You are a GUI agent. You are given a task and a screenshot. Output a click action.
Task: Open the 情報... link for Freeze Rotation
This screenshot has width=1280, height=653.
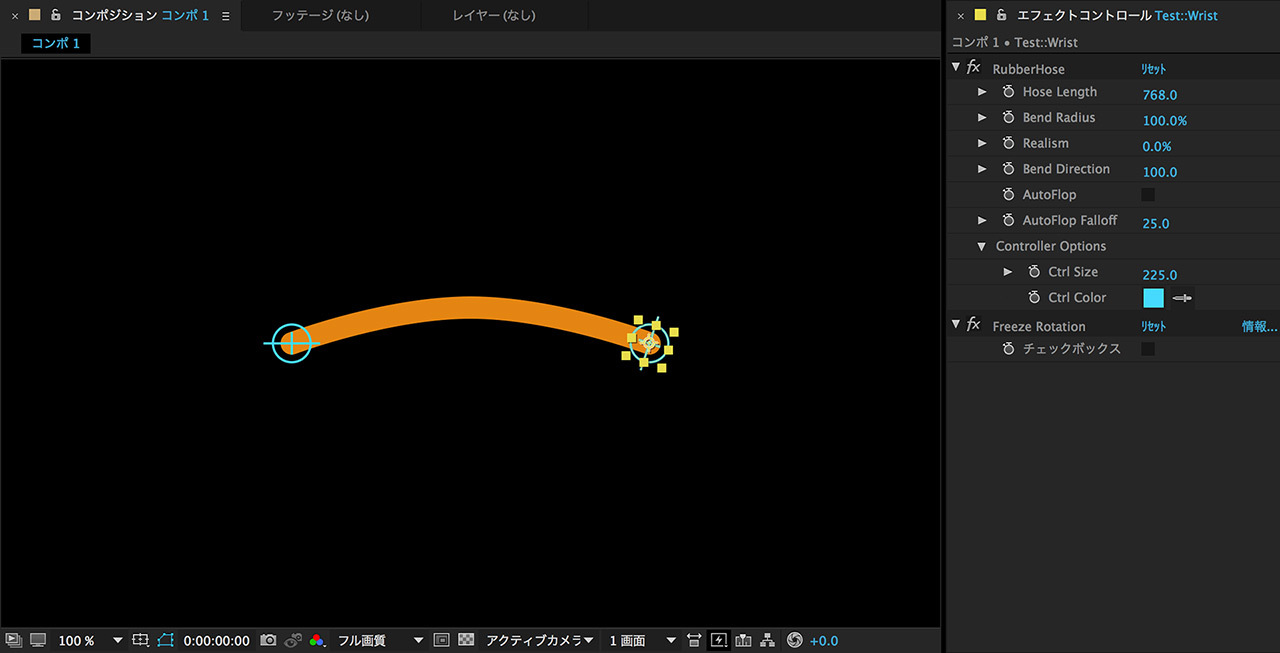coord(1259,327)
